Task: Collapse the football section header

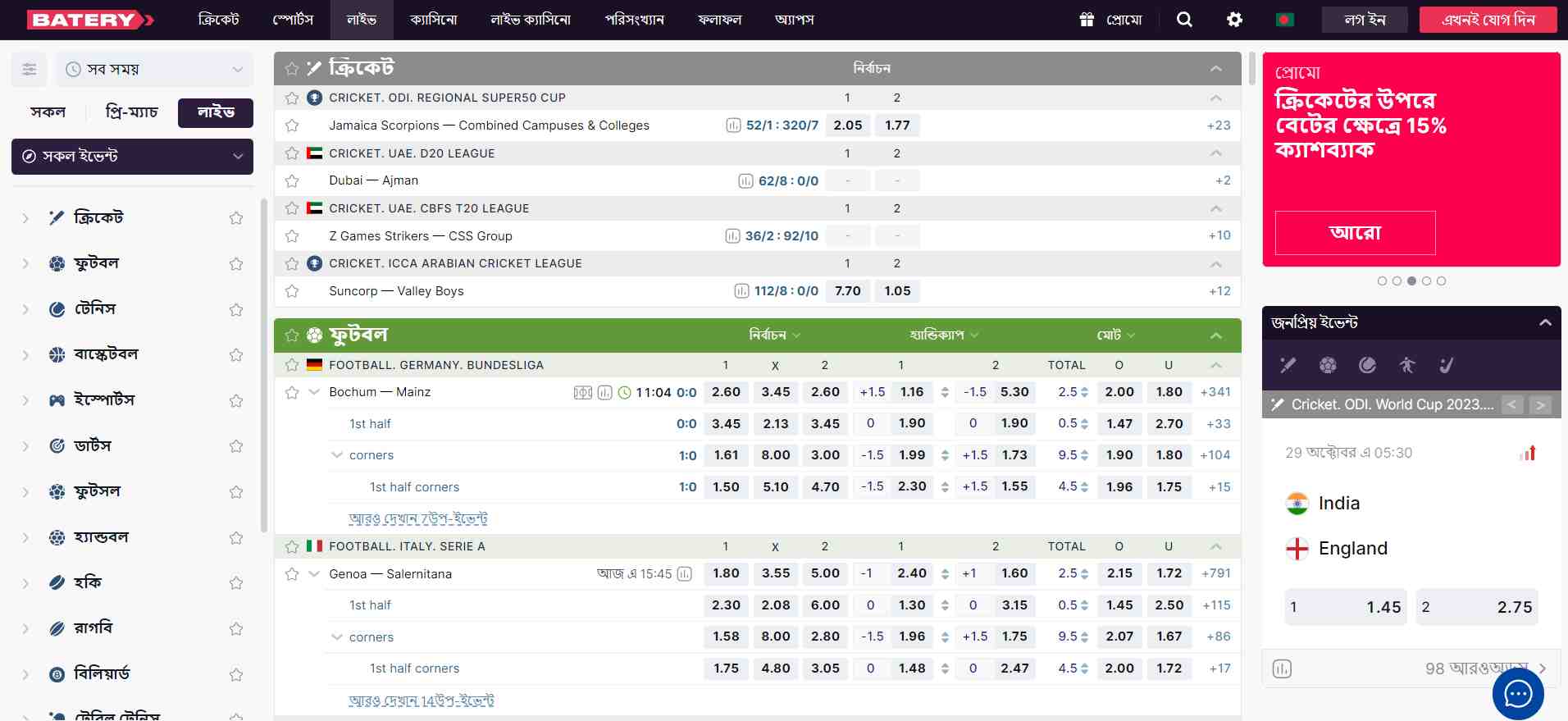Action: click(1216, 335)
